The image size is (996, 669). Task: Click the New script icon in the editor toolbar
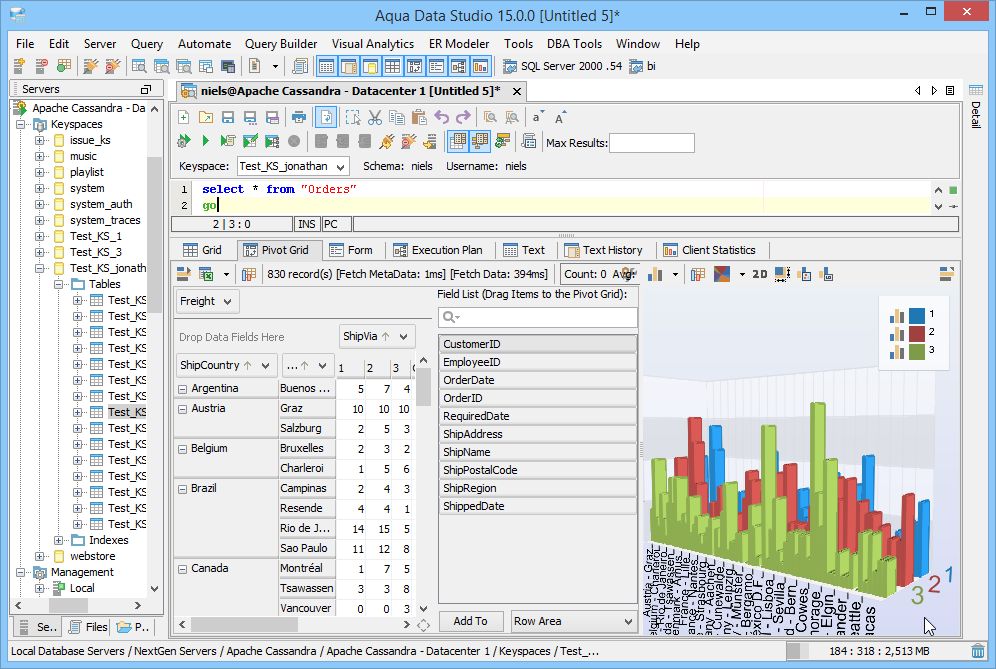[x=184, y=118]
